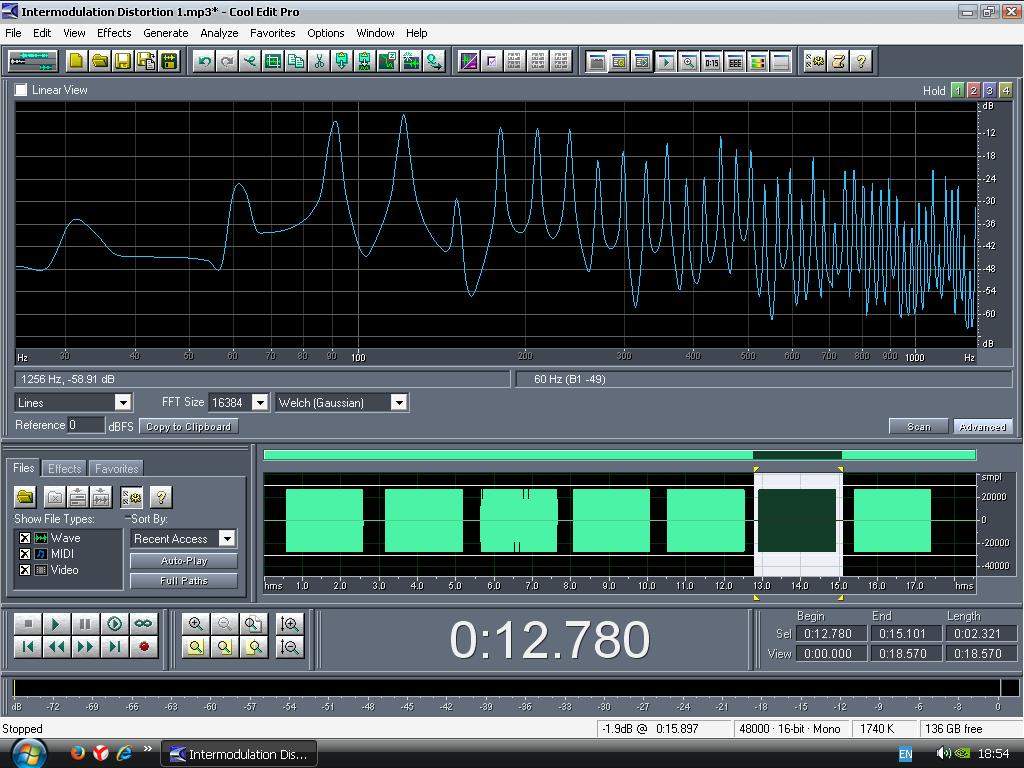The width and height of the screenshot is (1024, 768).
Task: Open the Welch (Gaussian) window dropdown
Action: pyautogui.click(x=399, y=402)
